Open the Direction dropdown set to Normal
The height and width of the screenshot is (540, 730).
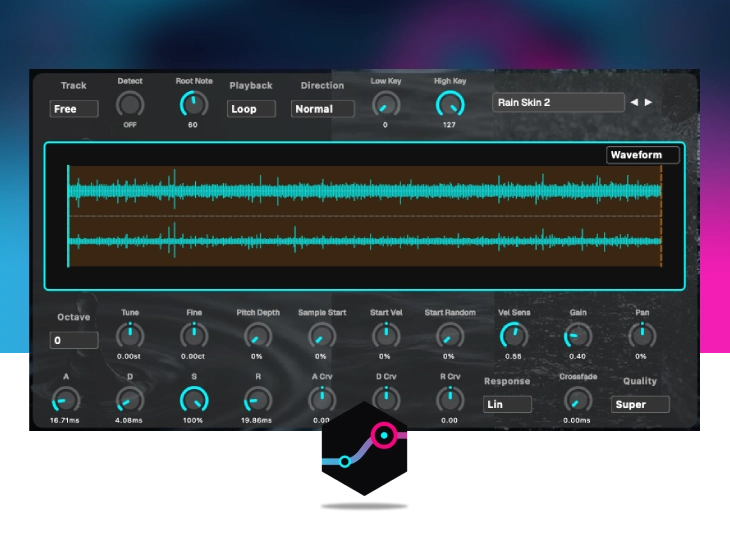point(322,108)
